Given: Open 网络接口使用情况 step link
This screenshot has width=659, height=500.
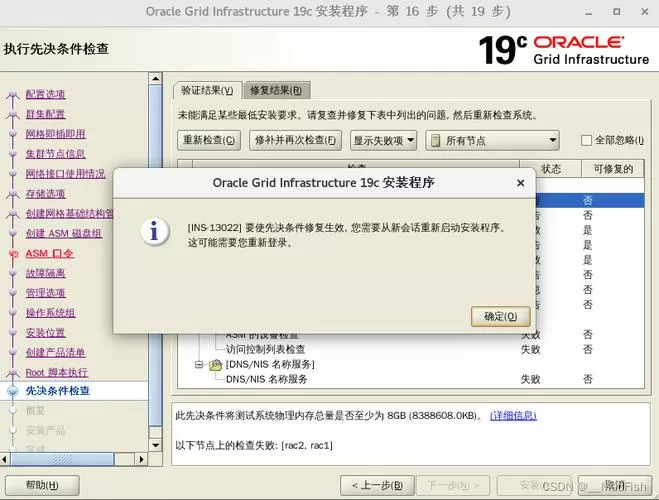Looking at the screenshot, I should pyautogui.click(x=66, y=174).
